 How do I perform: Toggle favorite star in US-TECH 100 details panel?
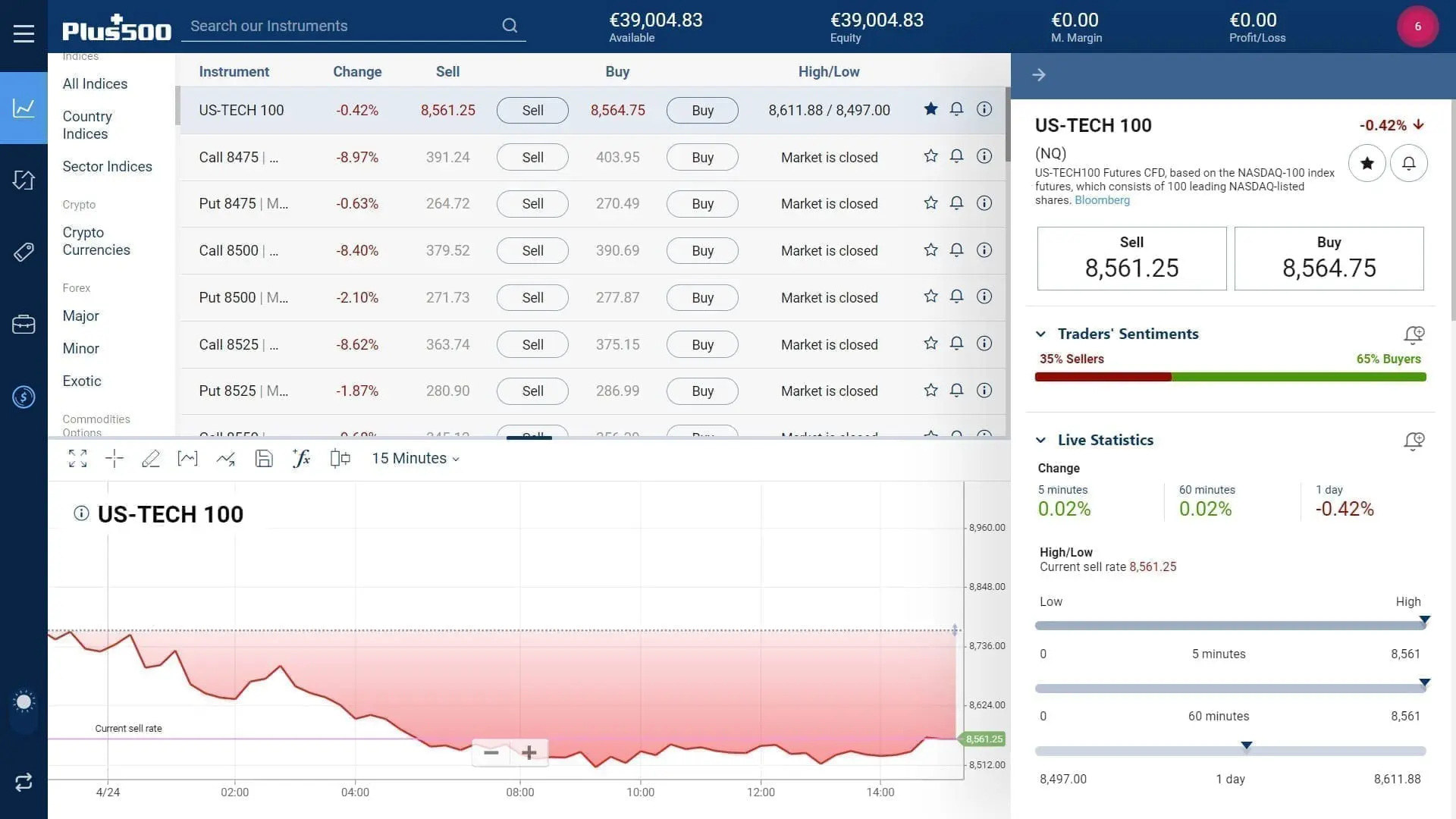[1367, 163]
